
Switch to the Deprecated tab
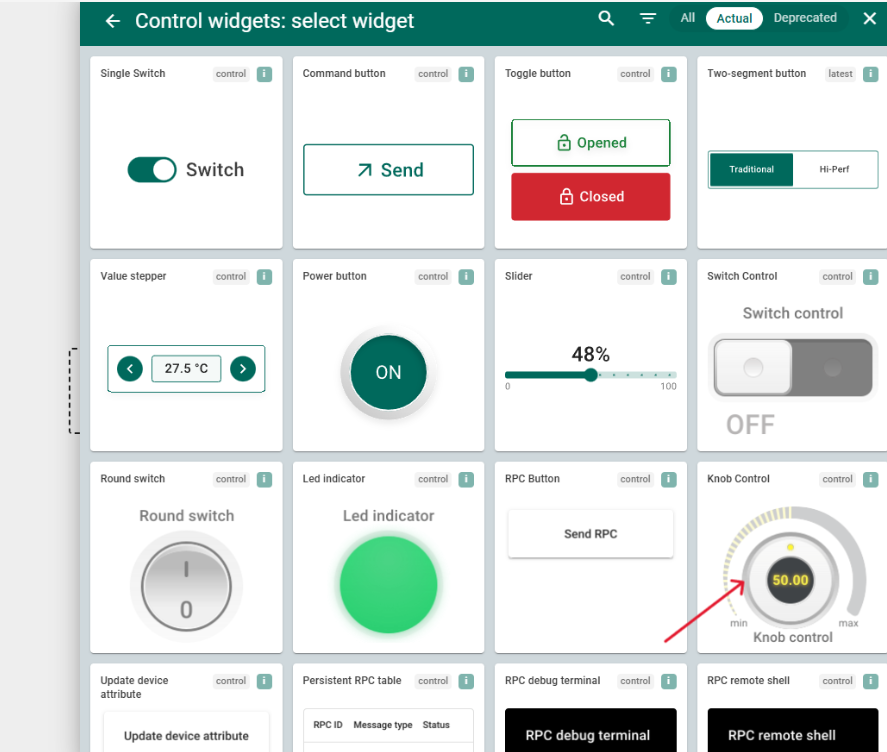tap(805, 18)
